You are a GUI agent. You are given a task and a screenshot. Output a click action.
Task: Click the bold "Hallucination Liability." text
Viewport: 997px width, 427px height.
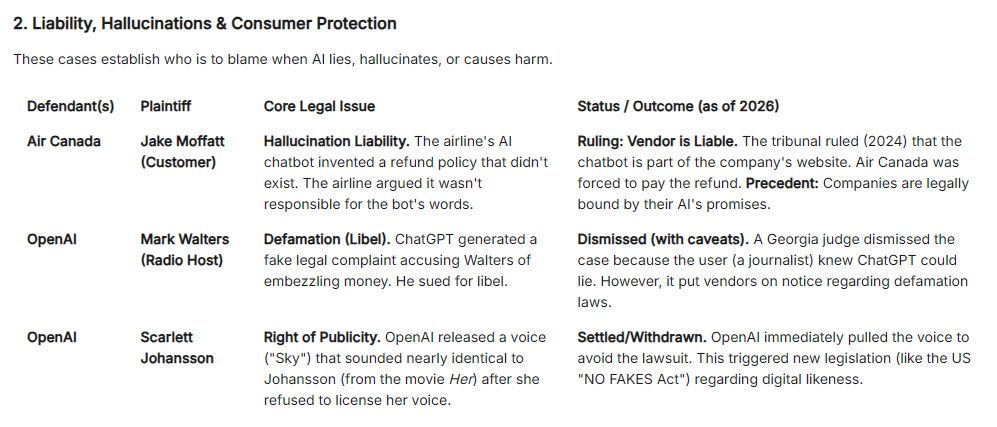pos(336,141)
